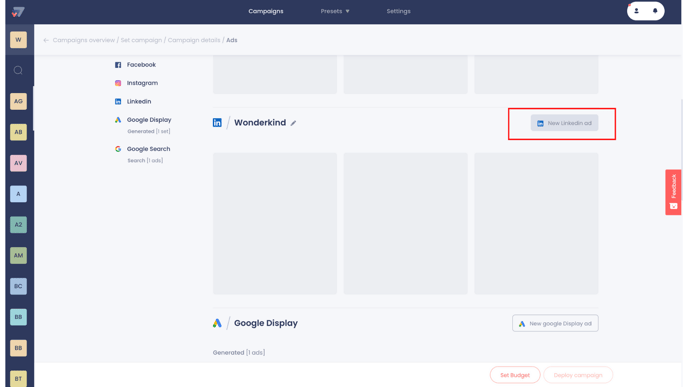Click the back arrow in breadcrumb
This screenshot has height=387, width=688.
click(x=46, y=40)
